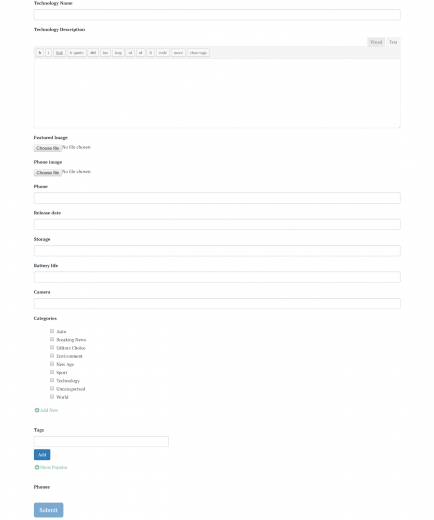This screenshot has width=434, height=520.
Task: Click the Camera input field
Action: point(217,303)
